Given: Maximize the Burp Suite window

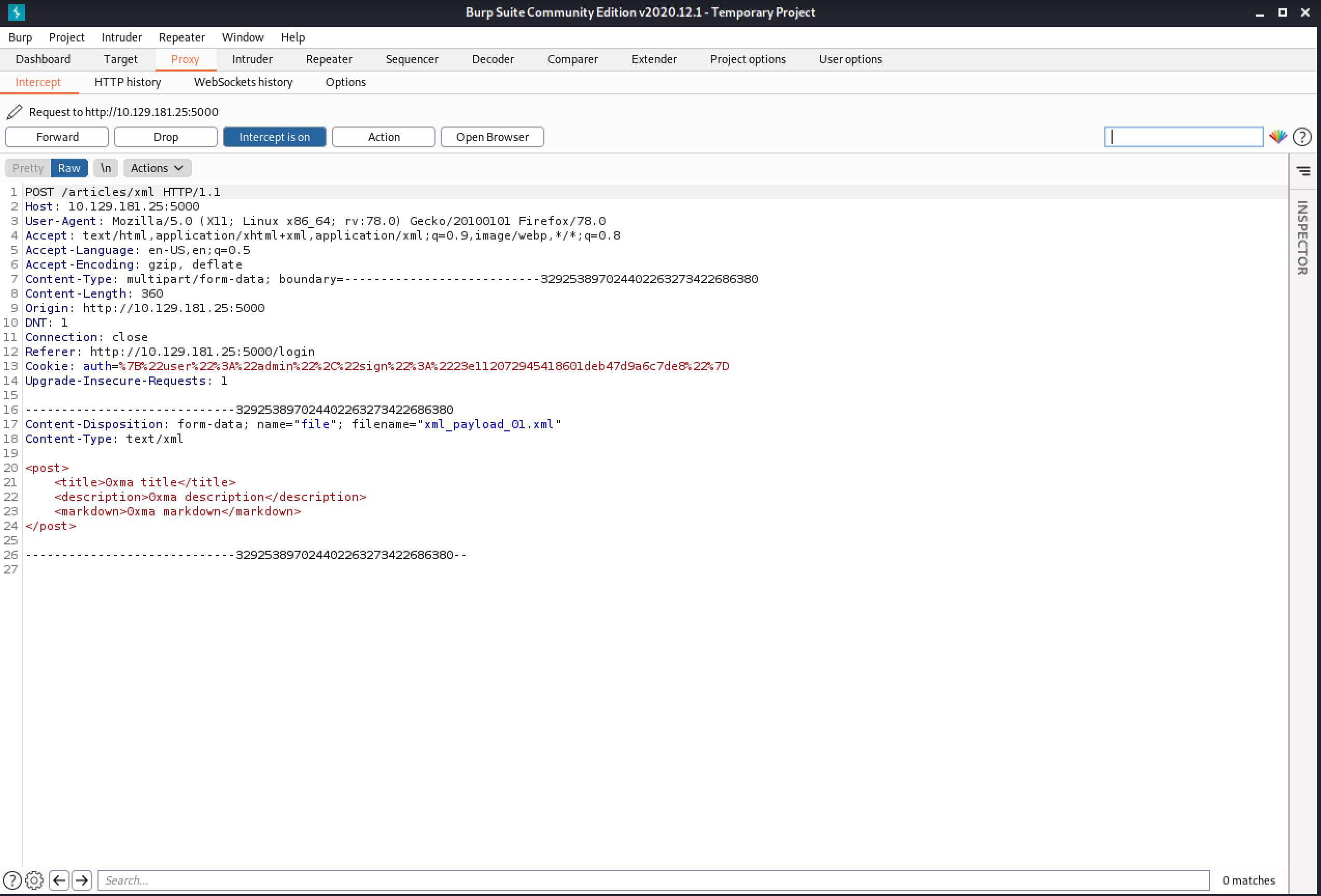Looking at the screenshot, I should tap(1282, 12).
